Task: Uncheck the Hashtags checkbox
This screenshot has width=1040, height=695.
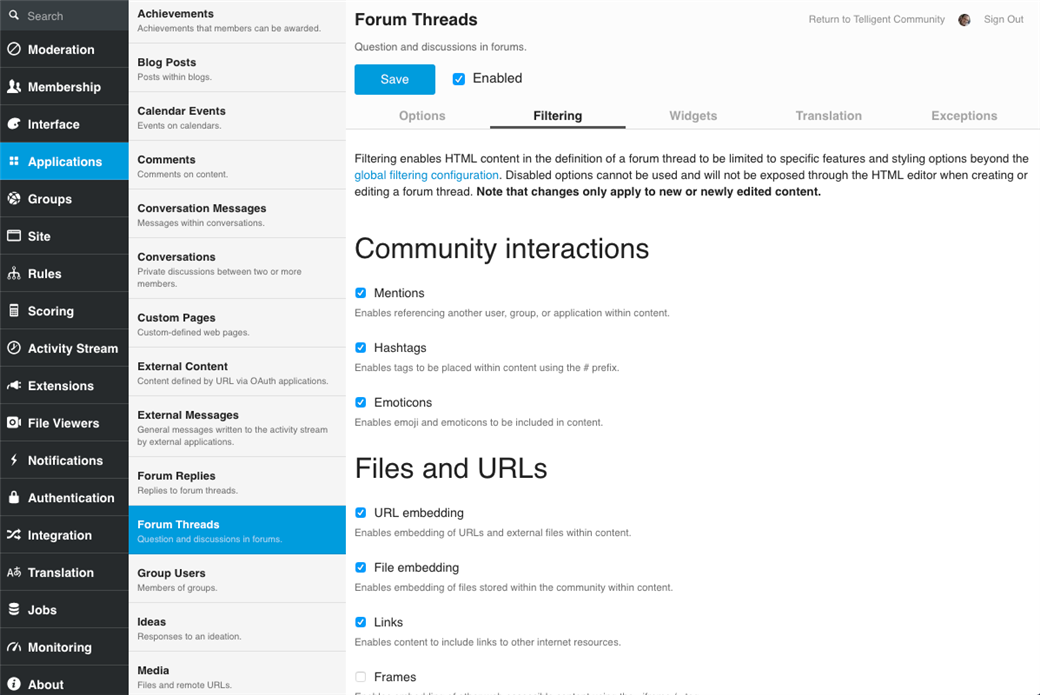Action: pos(361,348)
